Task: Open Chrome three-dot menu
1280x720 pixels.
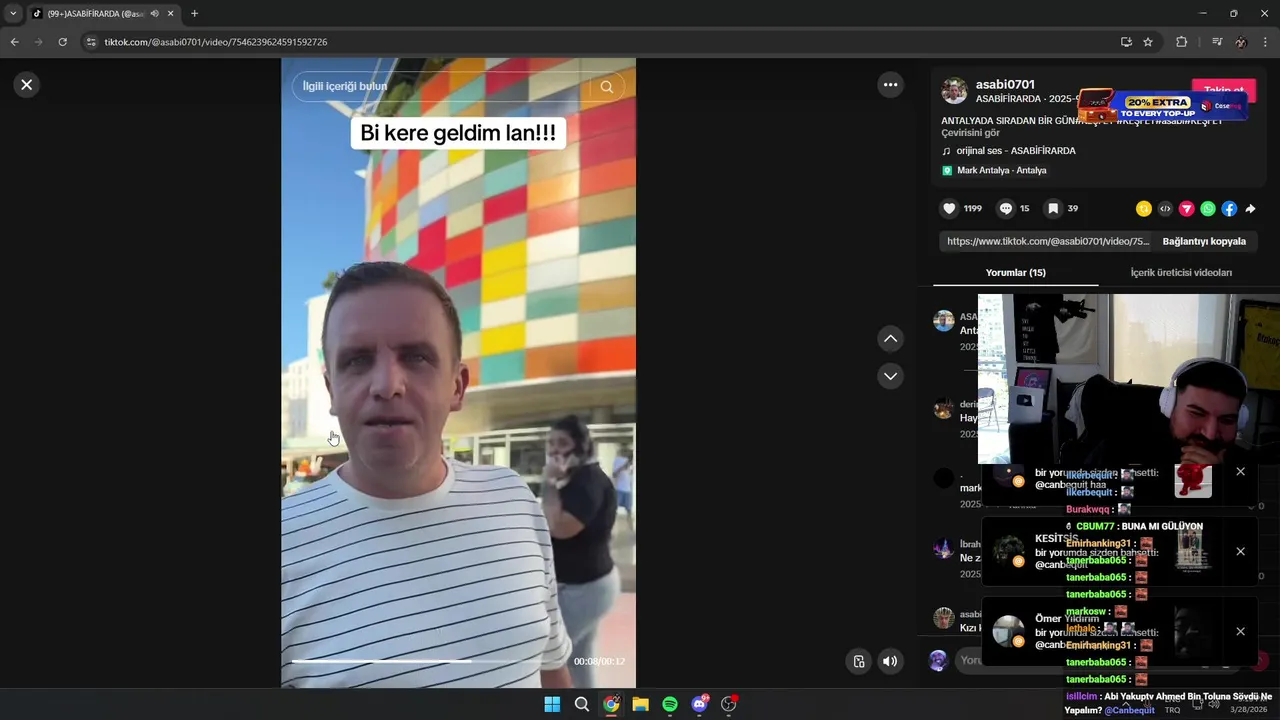Action: 1266,42
